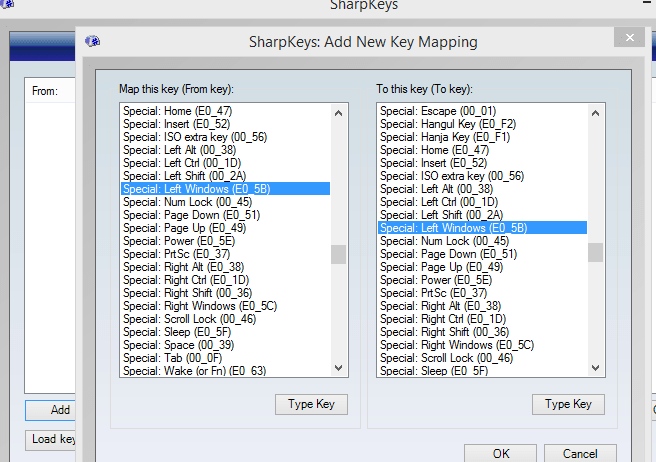Select Page Down (E0_51) in From key list
Viewport: 656px width, 462px height.
point(225,215)
